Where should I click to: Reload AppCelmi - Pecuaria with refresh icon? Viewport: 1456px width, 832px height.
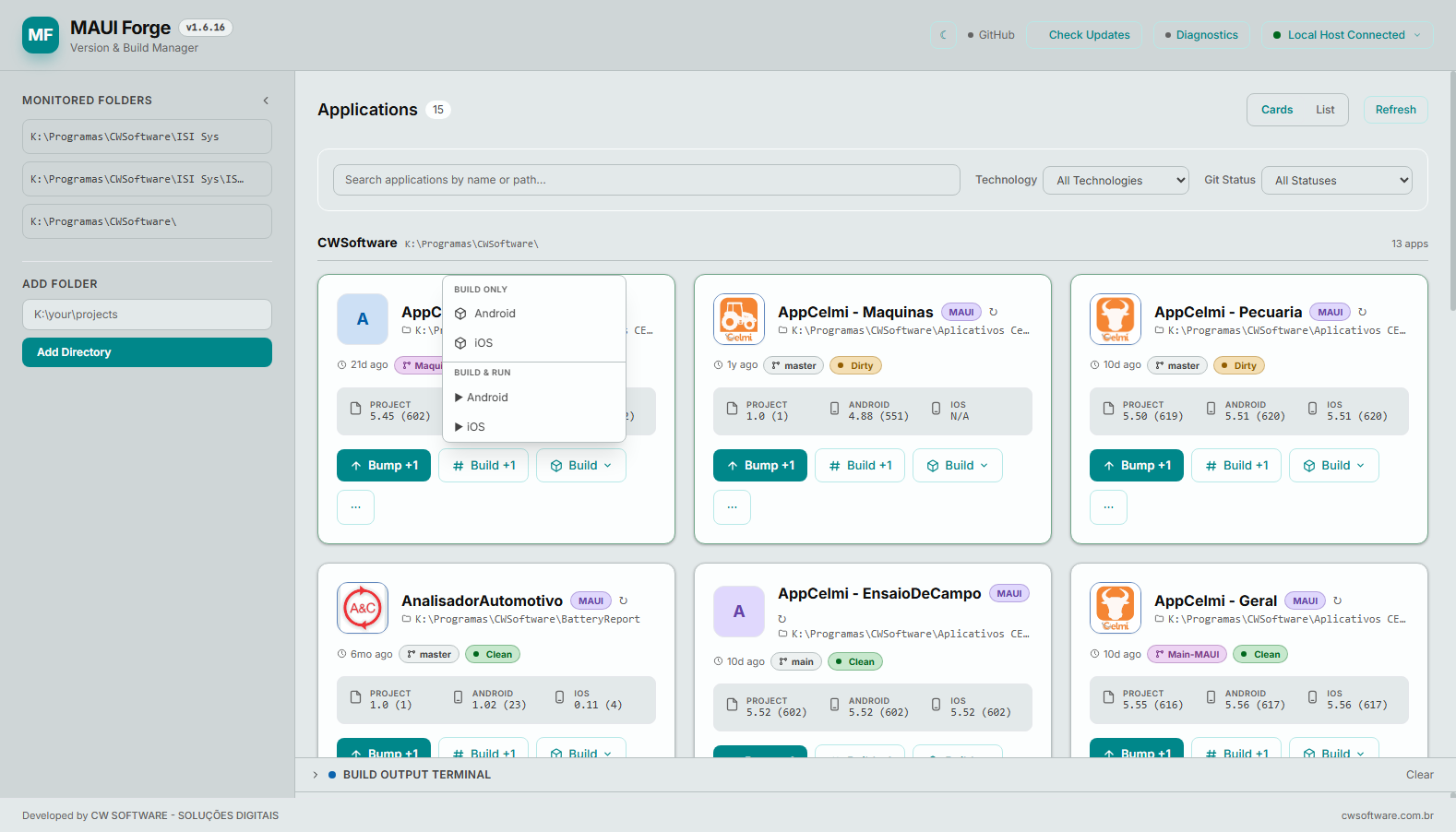coord(1362,312)
